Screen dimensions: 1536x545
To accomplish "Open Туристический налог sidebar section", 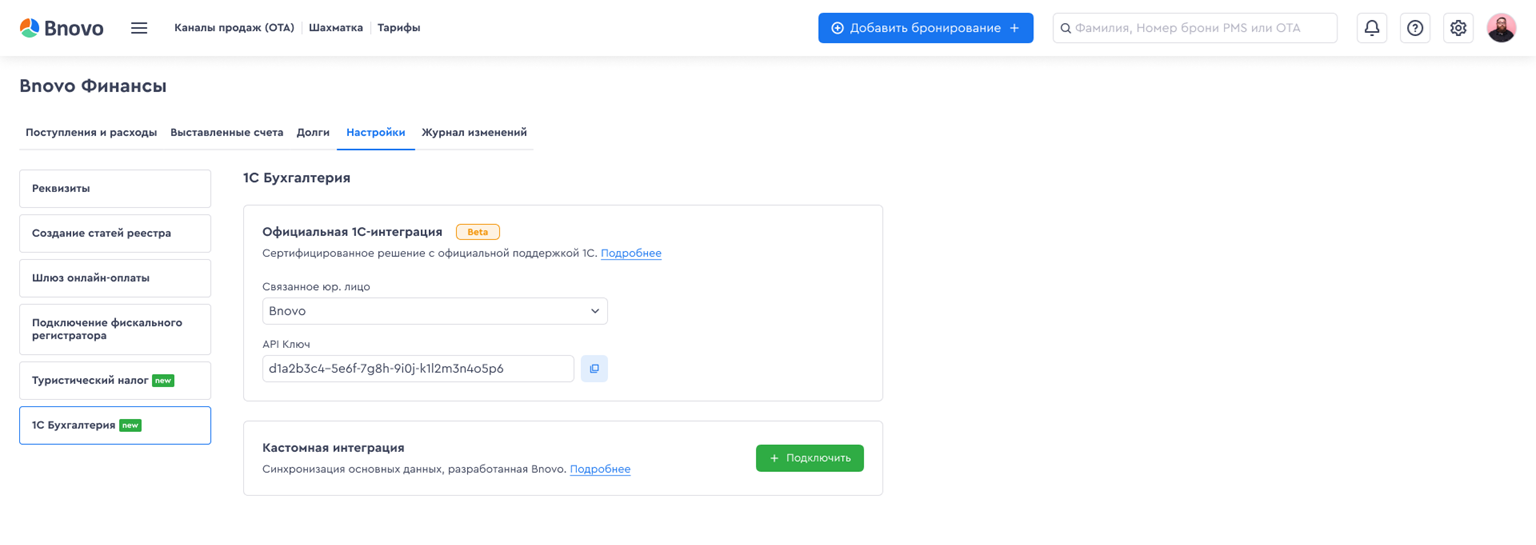I will (x=115, y=381).
